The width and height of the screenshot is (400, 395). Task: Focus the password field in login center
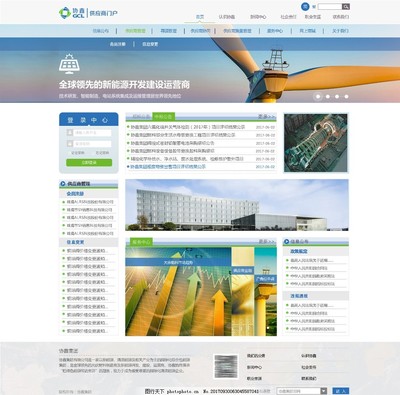coord(92,144)
